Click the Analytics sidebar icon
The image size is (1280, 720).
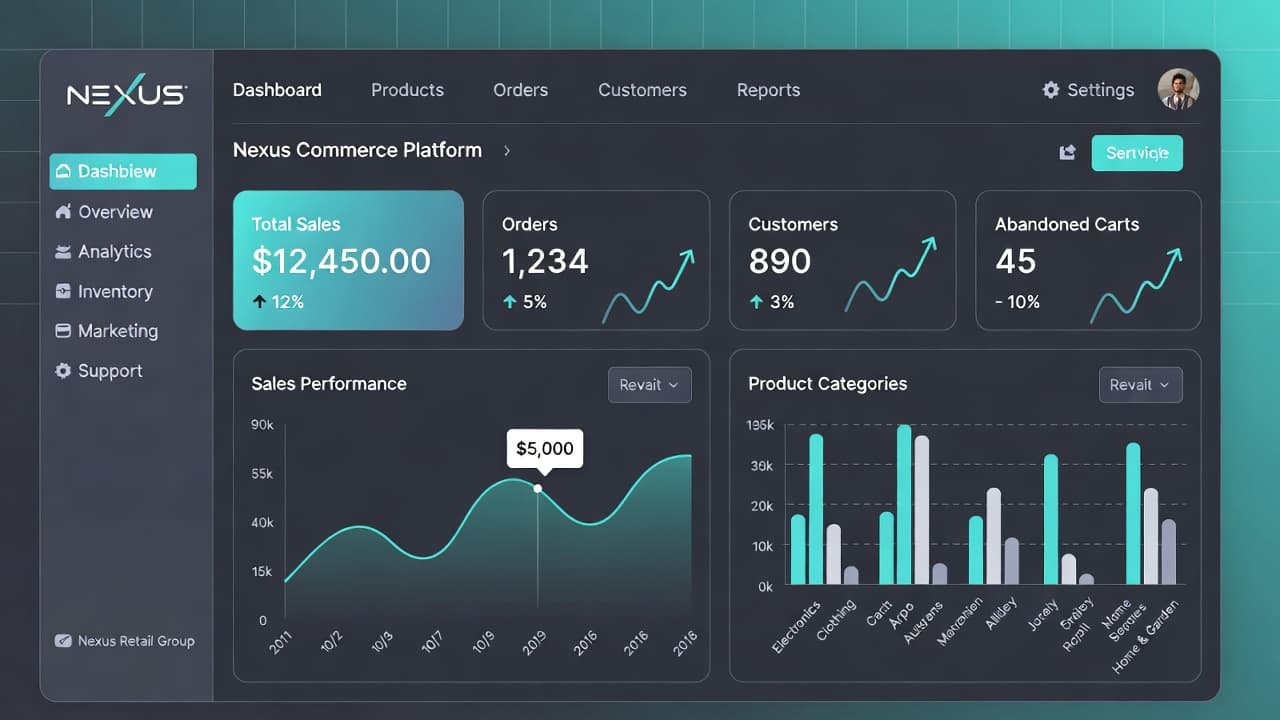(x=63, y=252)
